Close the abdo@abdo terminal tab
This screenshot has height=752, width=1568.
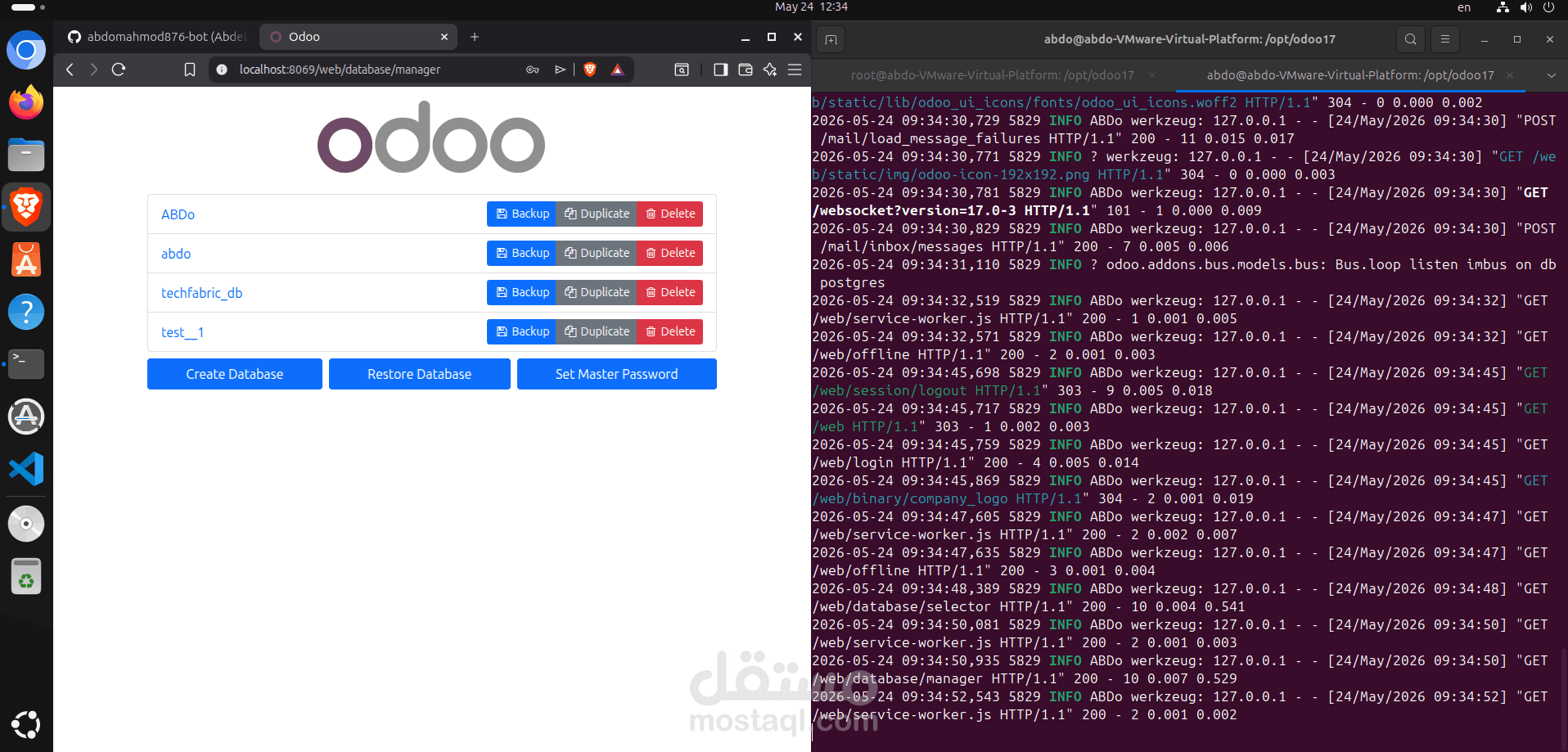[1510, 75]
